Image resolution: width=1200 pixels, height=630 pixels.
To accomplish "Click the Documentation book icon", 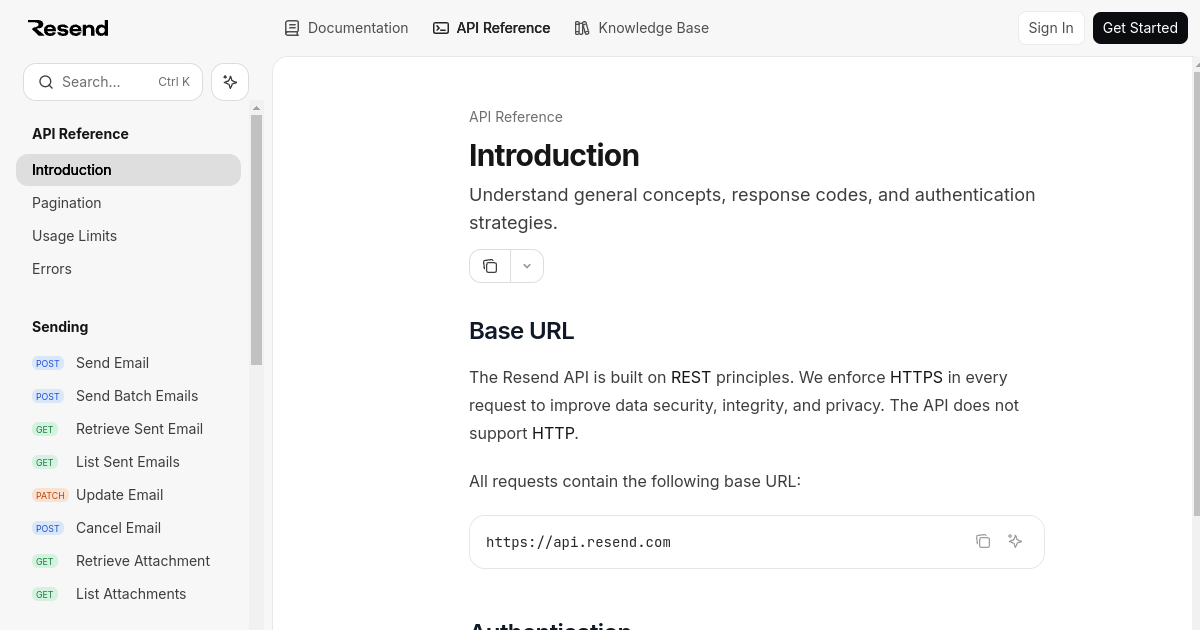I will coord(292,28).
